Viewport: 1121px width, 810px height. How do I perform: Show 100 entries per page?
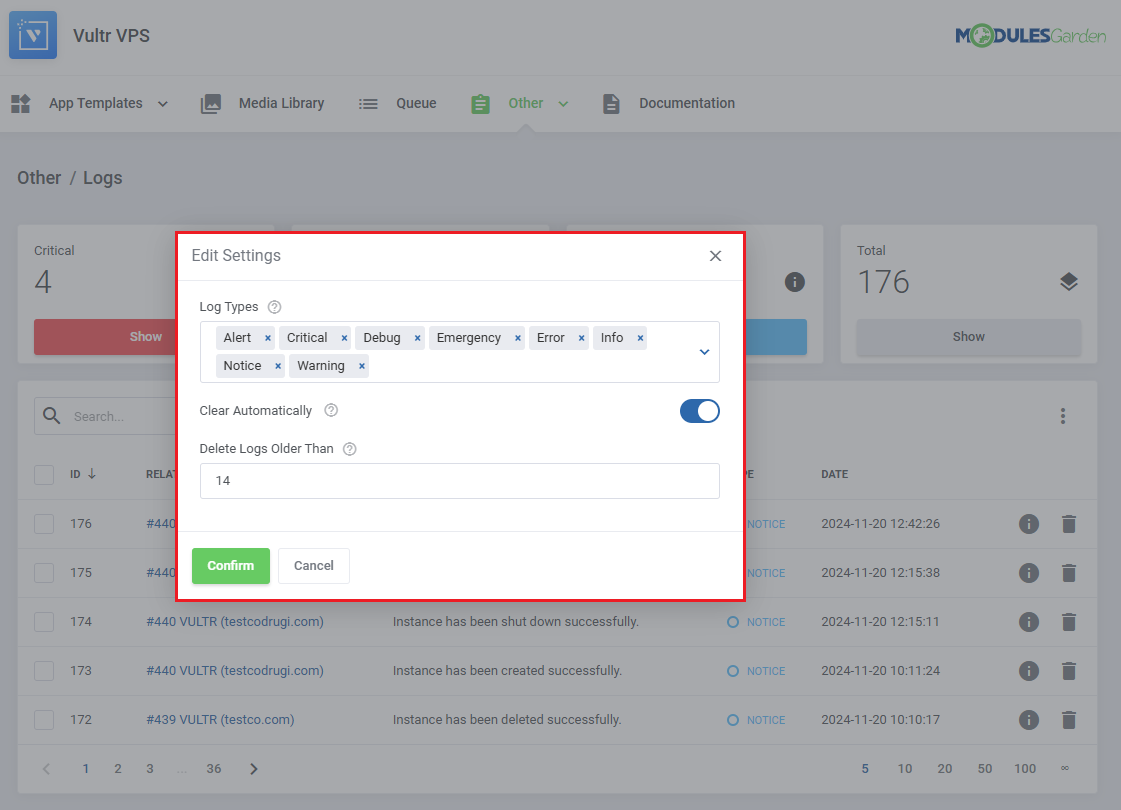click(1025, 769)
